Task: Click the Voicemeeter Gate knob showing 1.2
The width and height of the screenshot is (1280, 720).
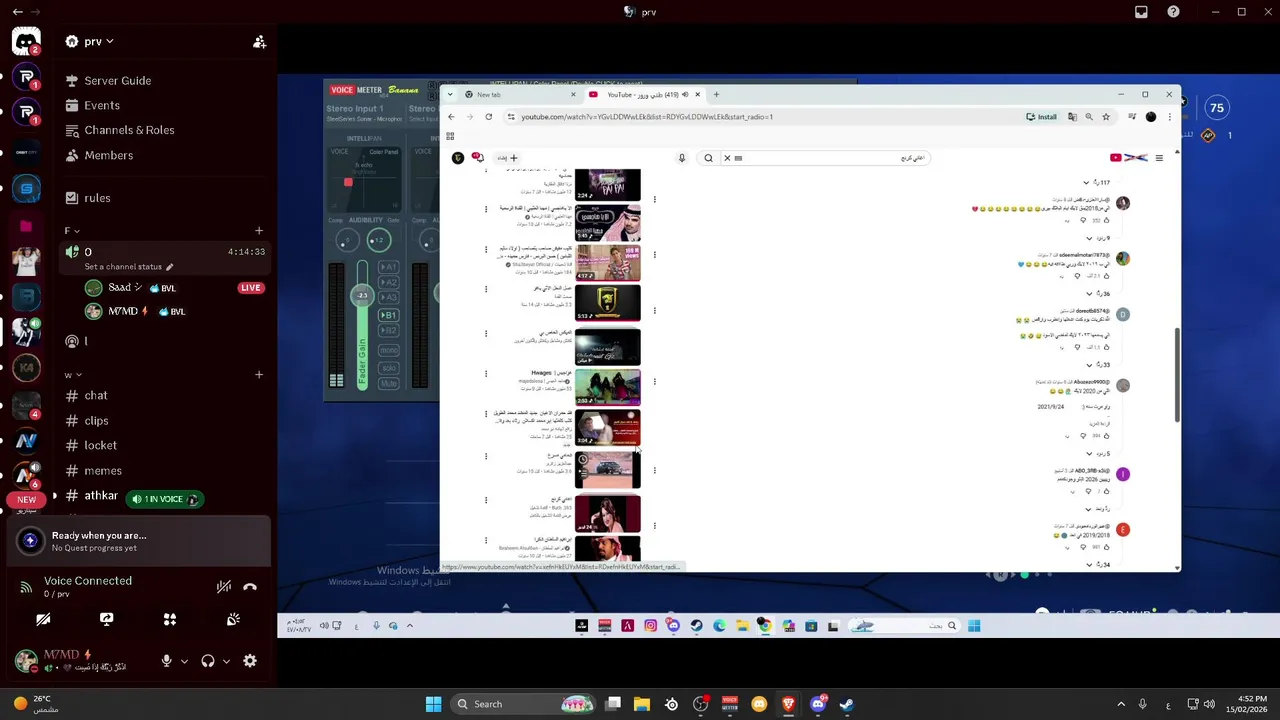Action: 378,240
